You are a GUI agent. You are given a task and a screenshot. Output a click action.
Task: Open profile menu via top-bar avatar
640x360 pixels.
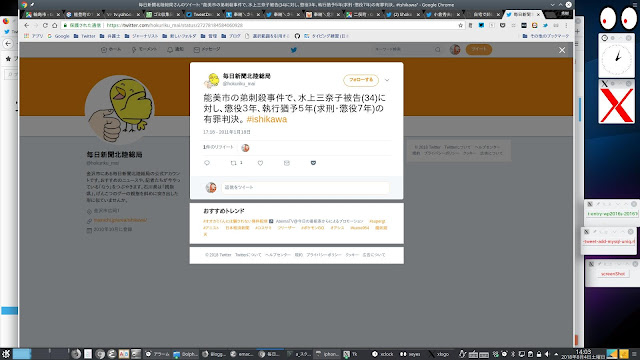click(455, 49)
